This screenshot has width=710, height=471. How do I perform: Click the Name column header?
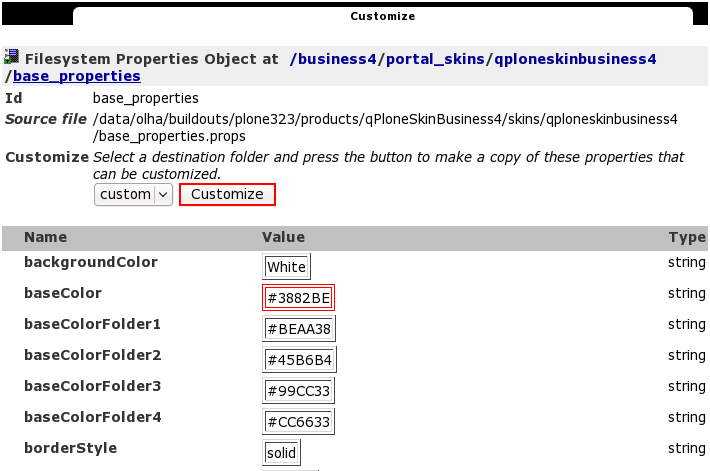coord(45,238)
